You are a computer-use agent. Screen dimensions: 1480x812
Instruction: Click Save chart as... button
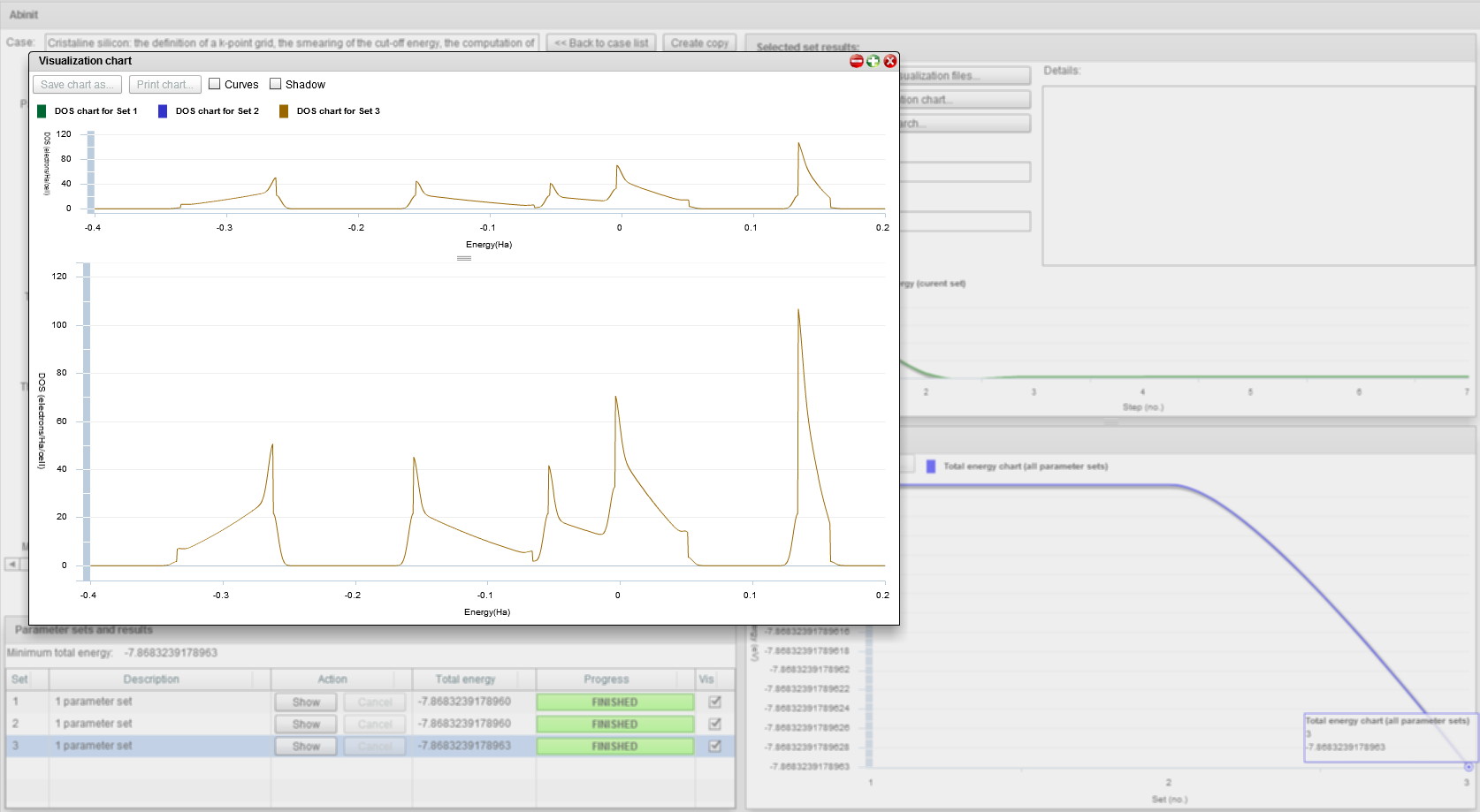tap(77, 84)
